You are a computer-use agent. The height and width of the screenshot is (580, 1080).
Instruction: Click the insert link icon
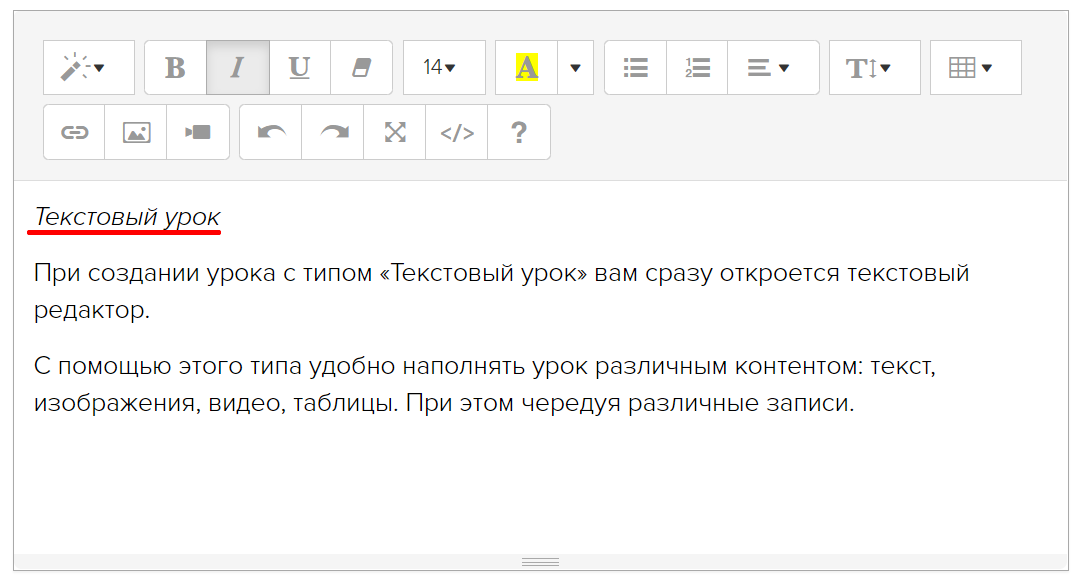coord(74,132)
